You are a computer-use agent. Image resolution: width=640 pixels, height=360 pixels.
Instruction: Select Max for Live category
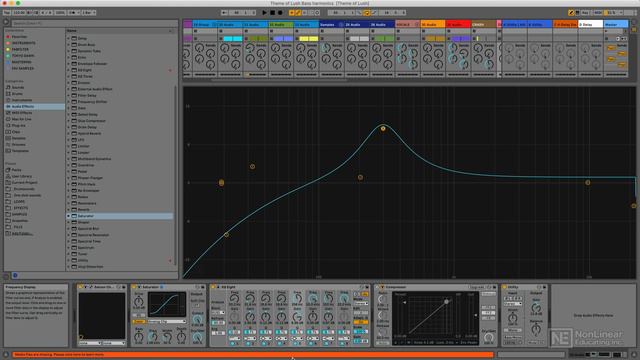(x=21, y=119)
